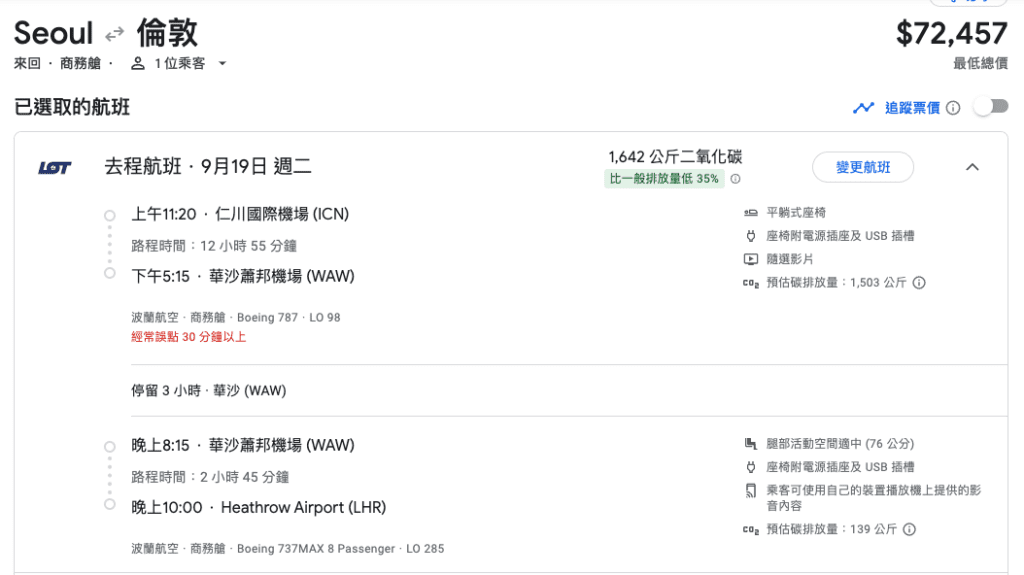Screen dimensions: 1024x575
Task: Click the 商務艙 cabin class label
Action: (x=80, y=63)
